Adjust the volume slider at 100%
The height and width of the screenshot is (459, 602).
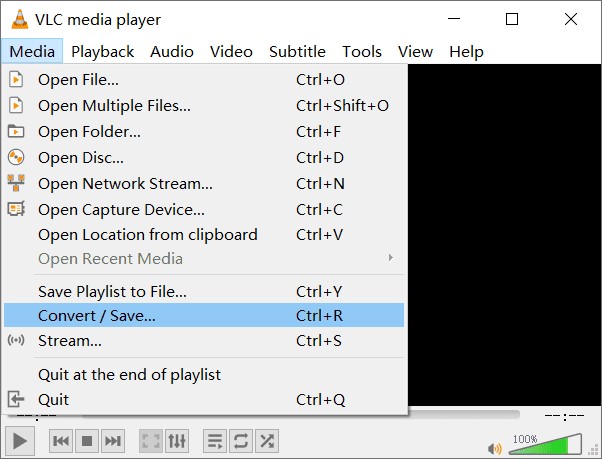(x=545, y=444)
